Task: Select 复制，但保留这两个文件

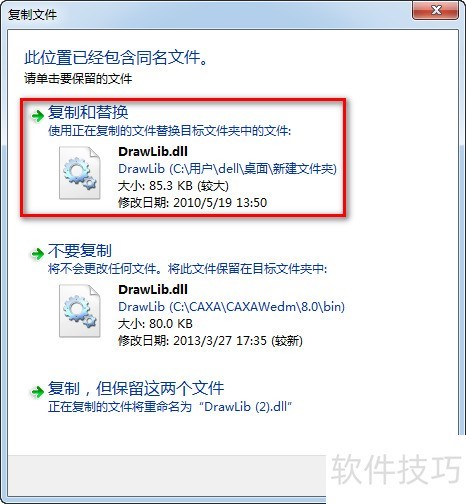Action: (136, 388)
